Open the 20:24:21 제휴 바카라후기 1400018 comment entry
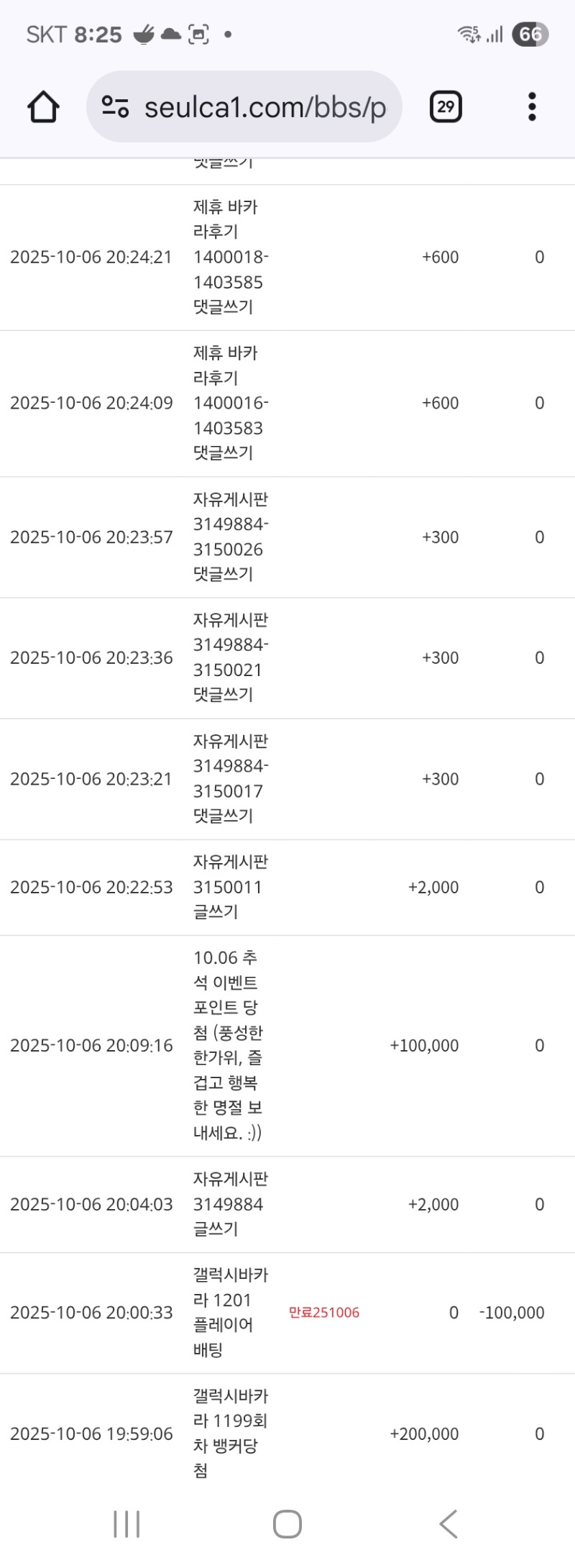 tap(230, 257)
